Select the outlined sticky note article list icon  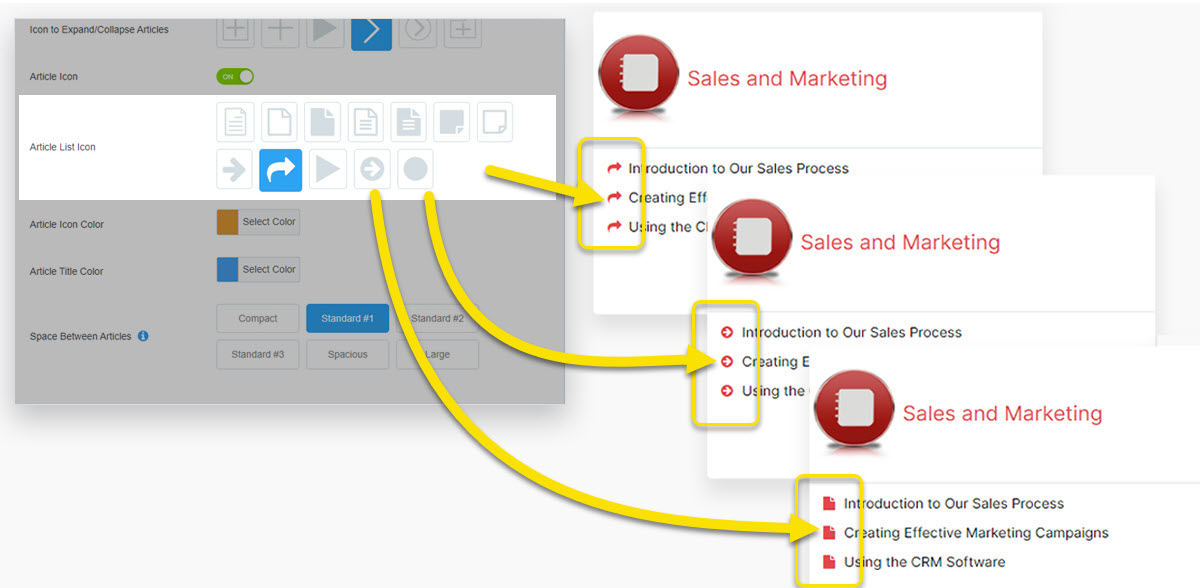[494, 122]
